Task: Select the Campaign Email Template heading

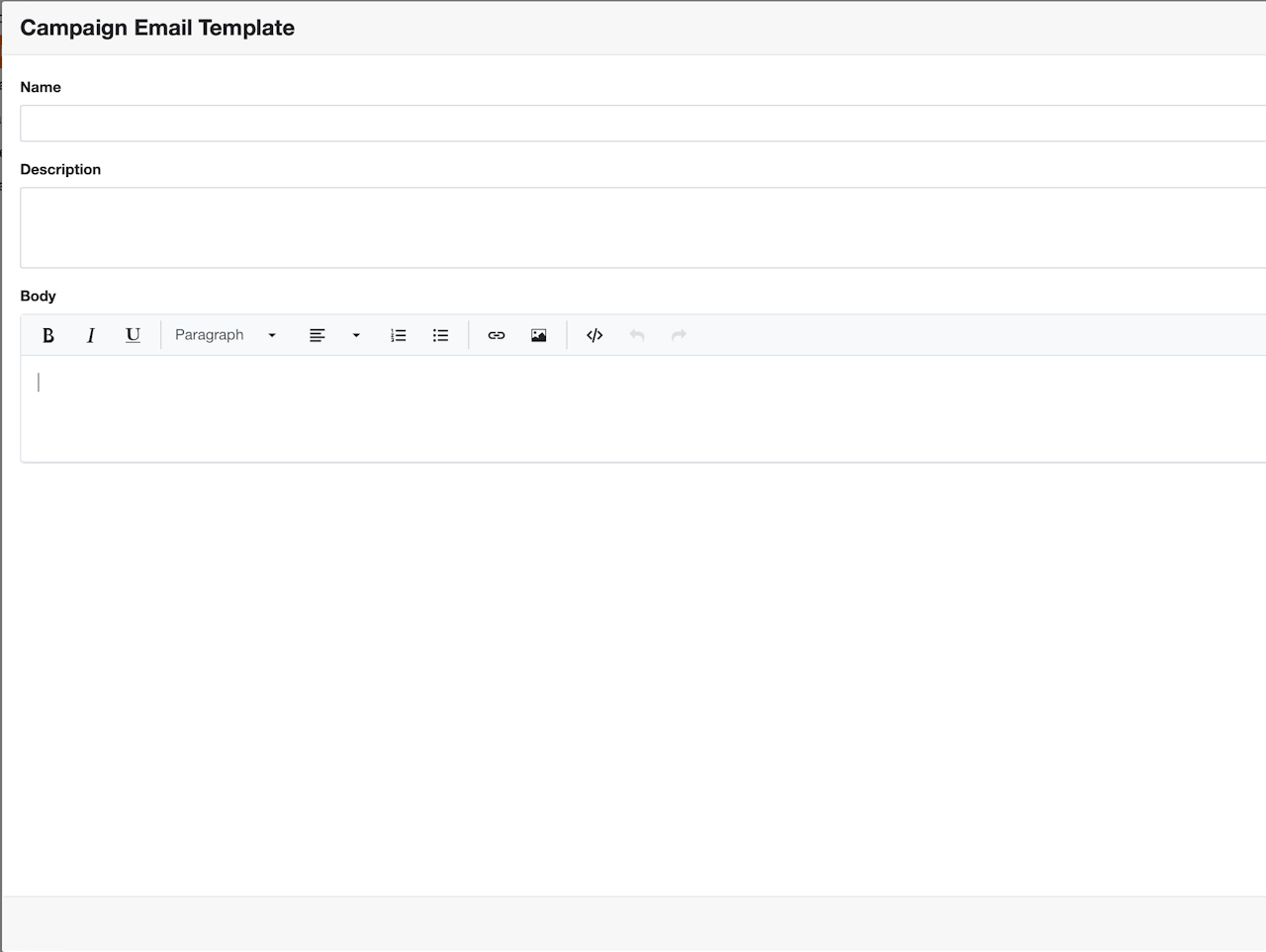Action: (157, 28)
